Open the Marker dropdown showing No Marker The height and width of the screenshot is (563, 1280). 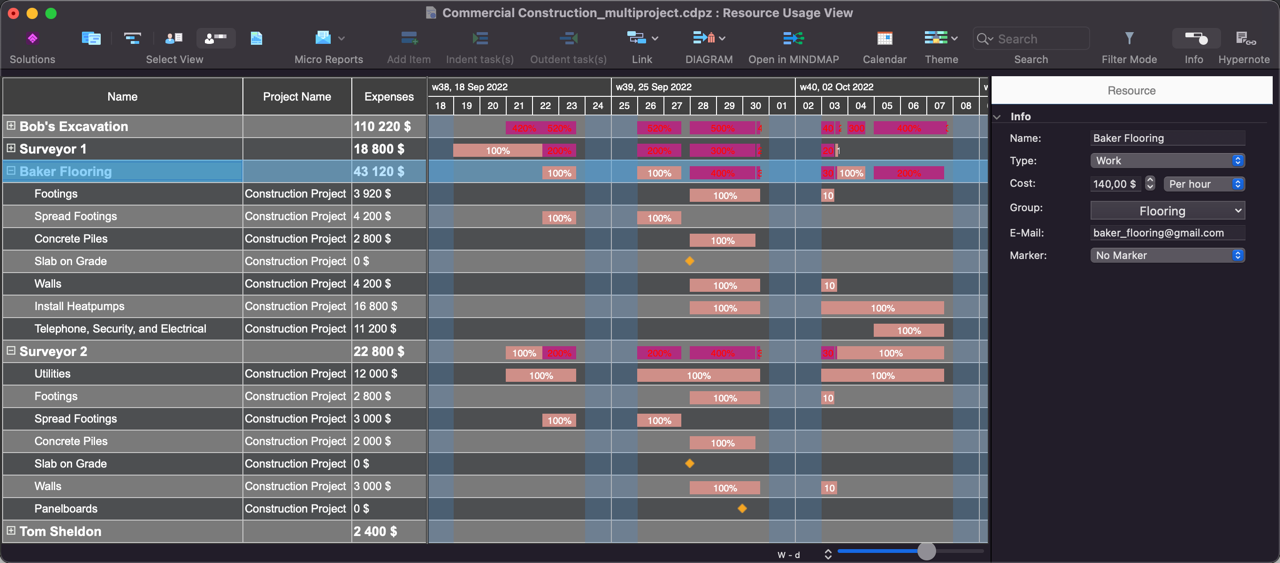coord(1167,255)
